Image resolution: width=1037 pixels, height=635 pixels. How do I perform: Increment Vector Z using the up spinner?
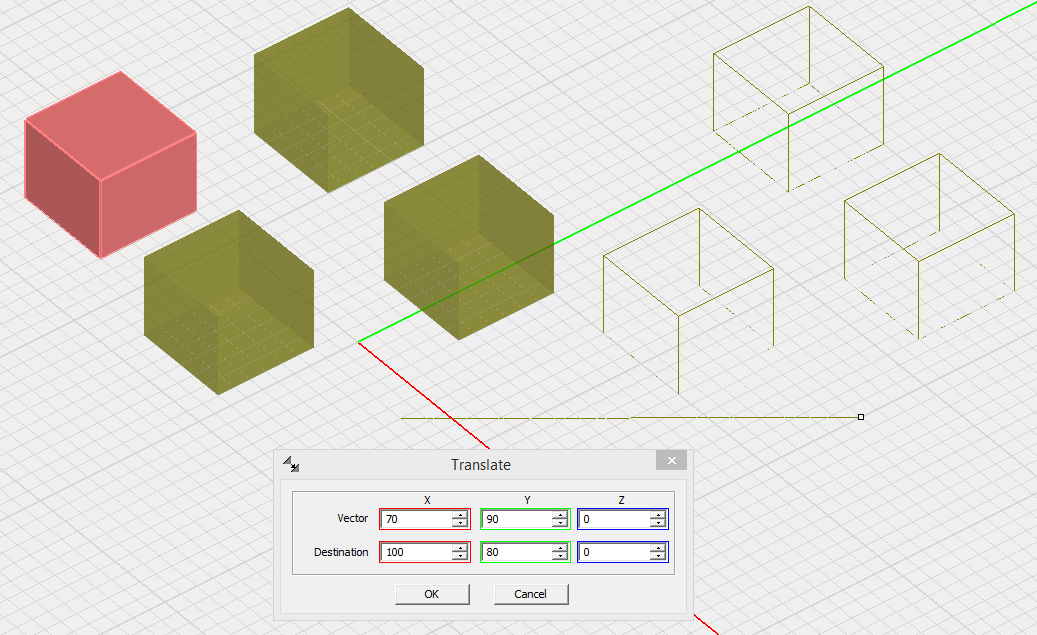click(657, 515)
